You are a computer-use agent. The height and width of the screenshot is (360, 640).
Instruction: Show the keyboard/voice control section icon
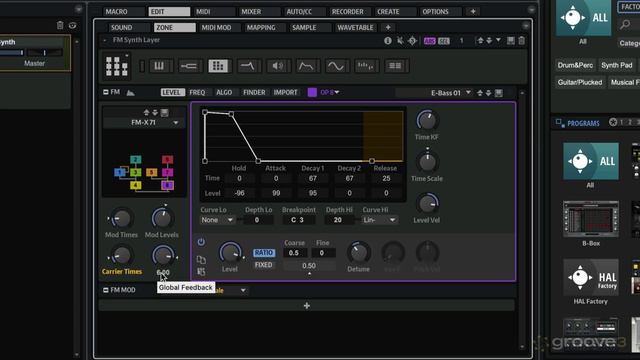[x=159, y=66]
